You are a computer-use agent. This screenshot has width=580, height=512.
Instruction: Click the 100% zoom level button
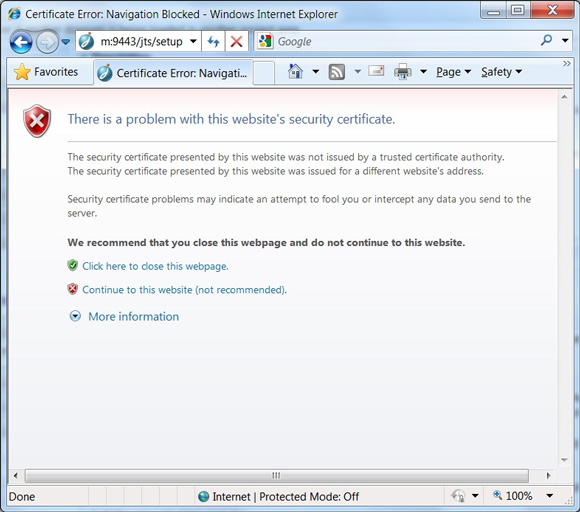pyautogui.click(x=513, y=496)
